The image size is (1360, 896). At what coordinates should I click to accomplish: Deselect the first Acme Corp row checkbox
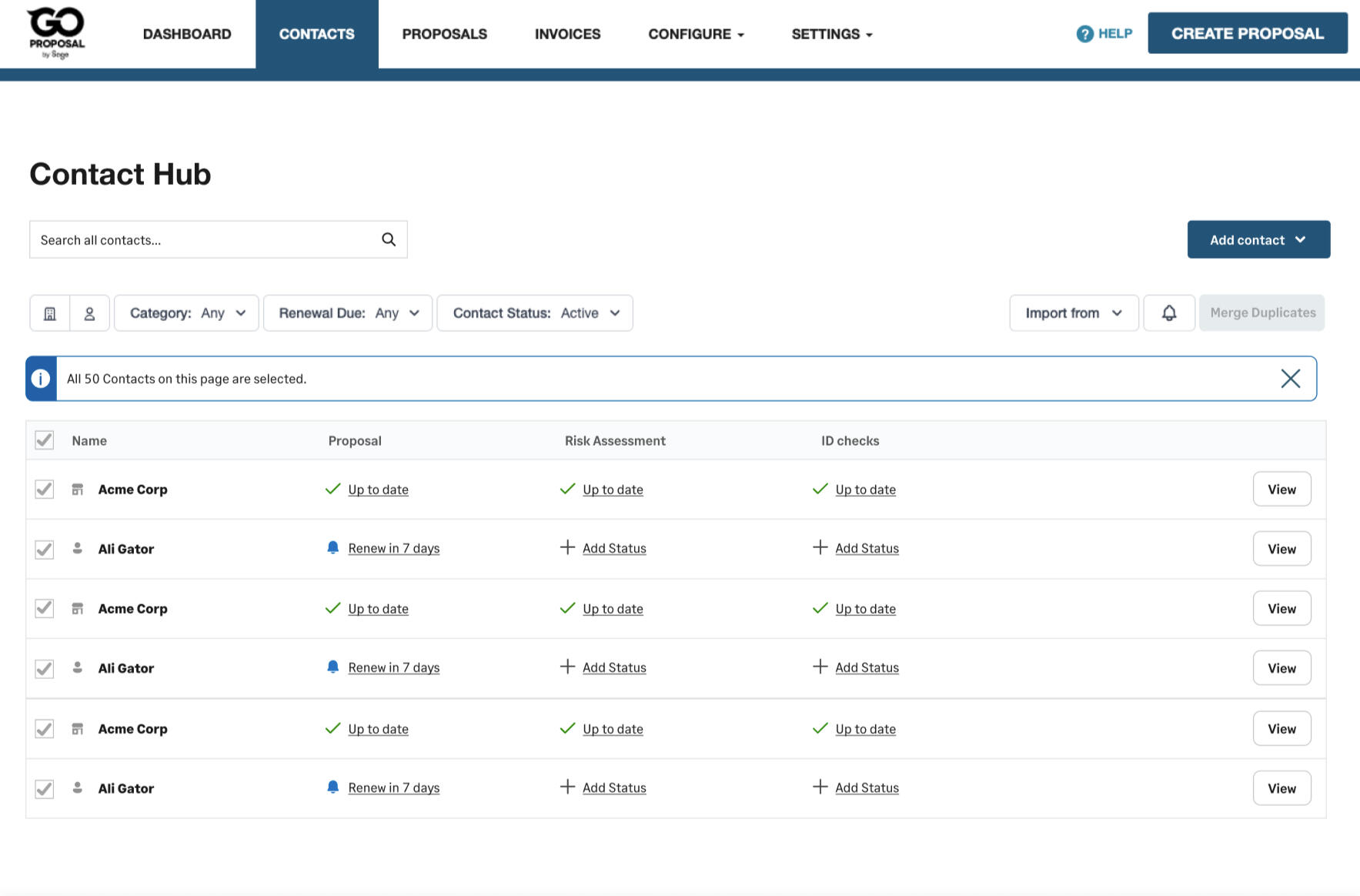point(45,490)
